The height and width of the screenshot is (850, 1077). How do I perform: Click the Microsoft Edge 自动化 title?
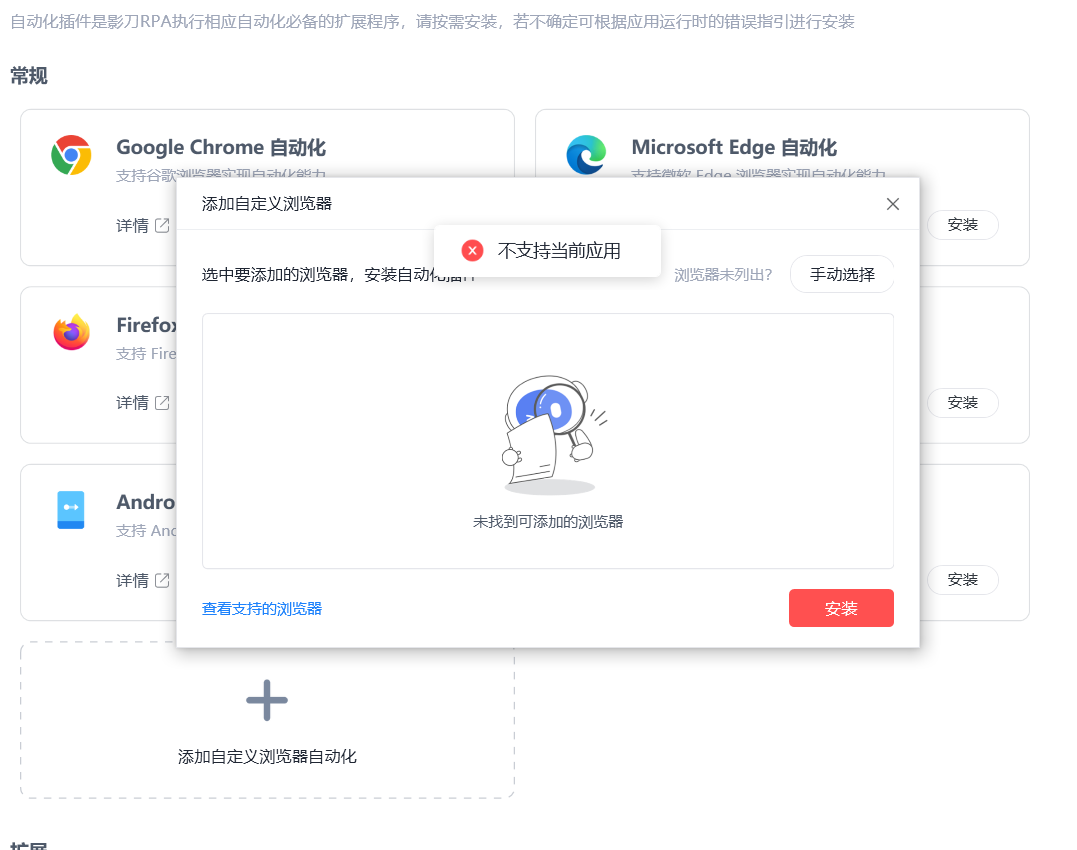click(x=734, y=148)
